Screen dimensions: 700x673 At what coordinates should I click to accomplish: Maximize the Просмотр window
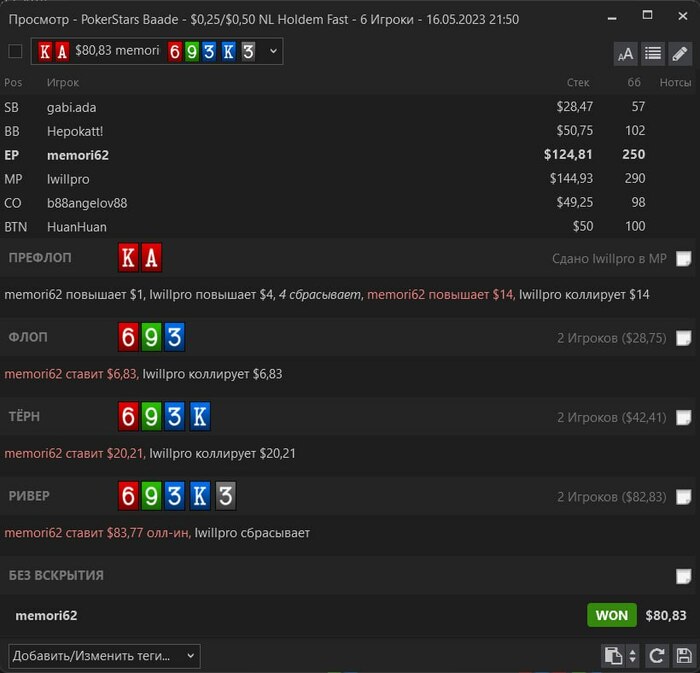click(x=647, y=15)
